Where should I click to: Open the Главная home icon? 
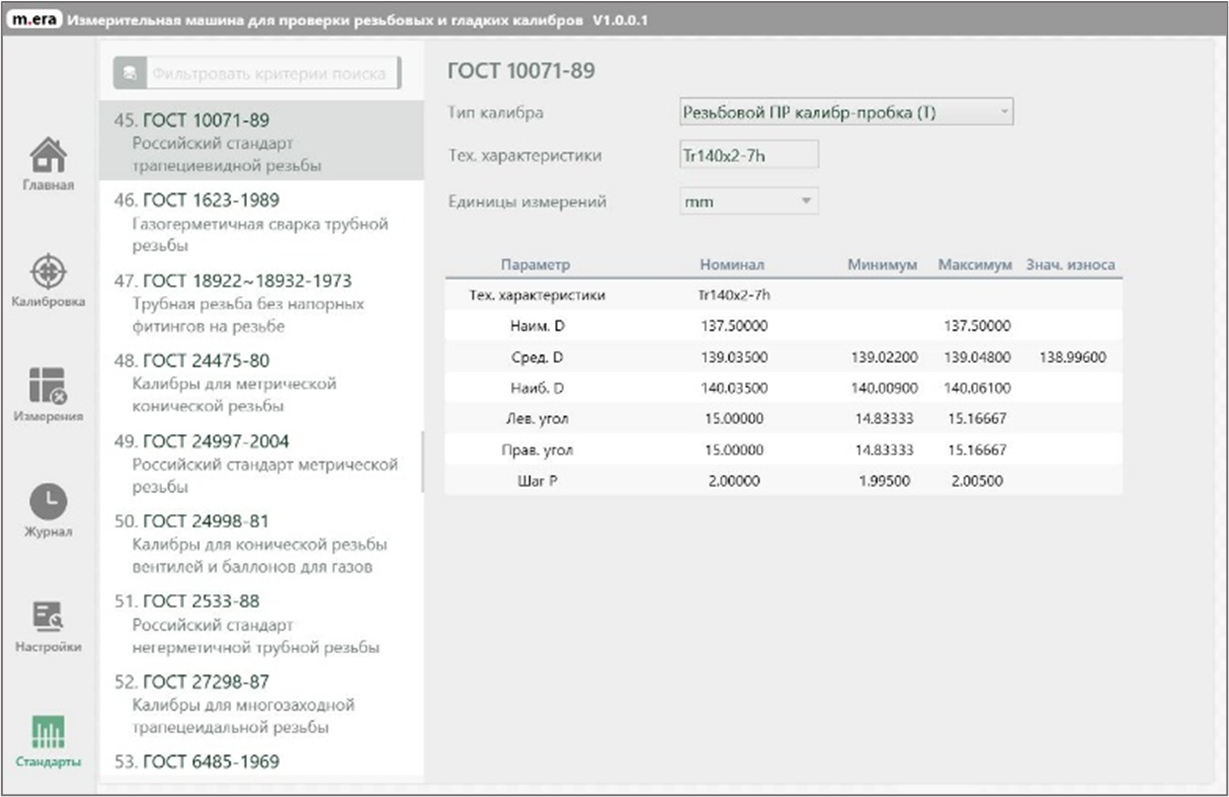(49, 155)
